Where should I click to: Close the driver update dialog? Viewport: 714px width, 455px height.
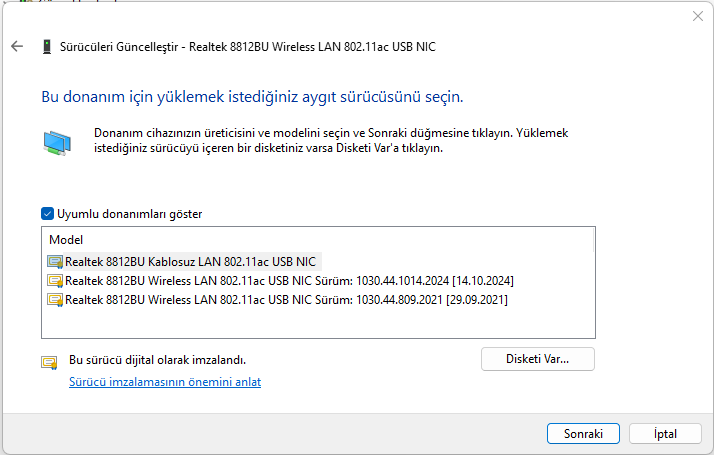pyautogui.click(x=698, y=16)
